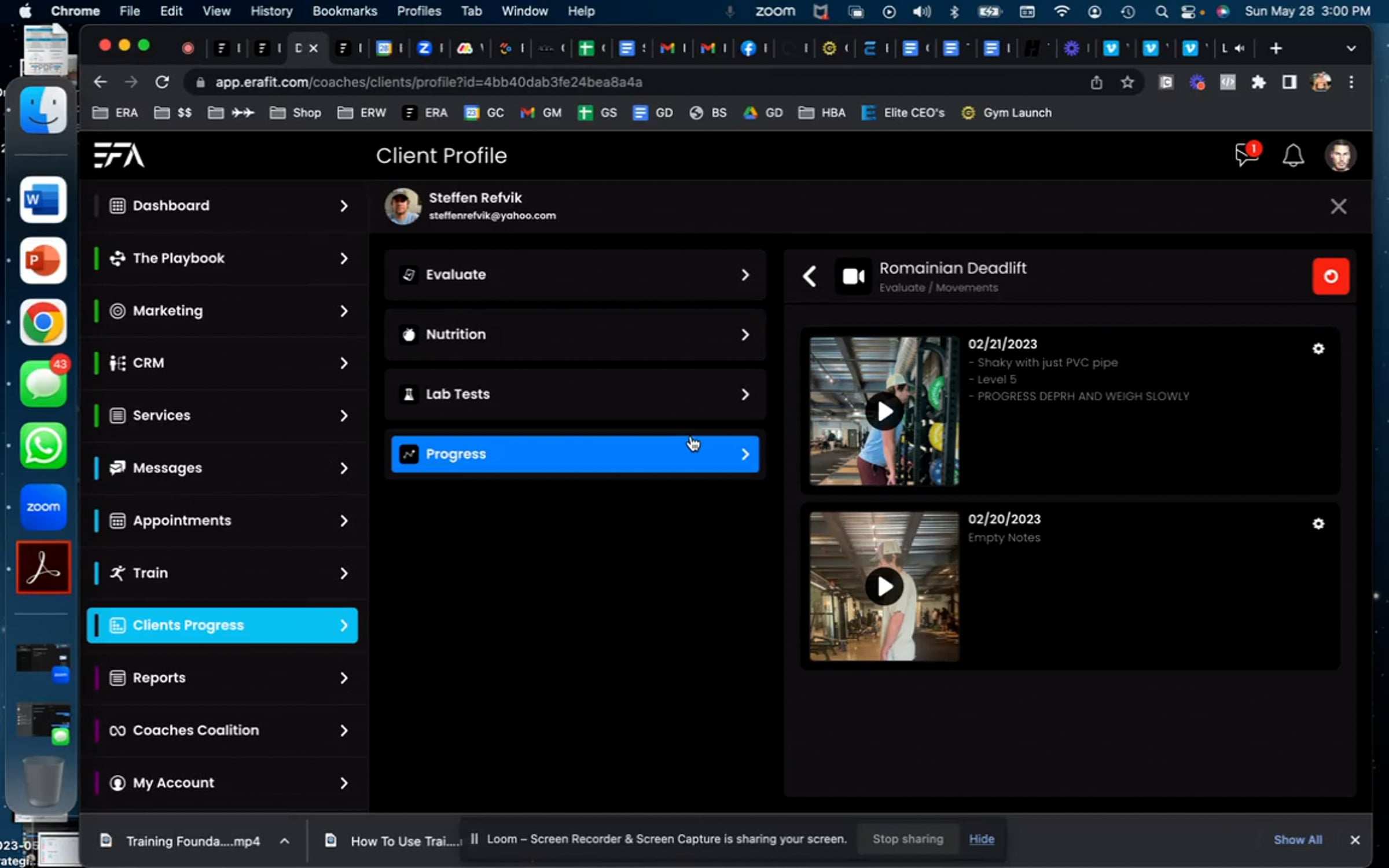Open the messages chat icon with badge

1246,155
